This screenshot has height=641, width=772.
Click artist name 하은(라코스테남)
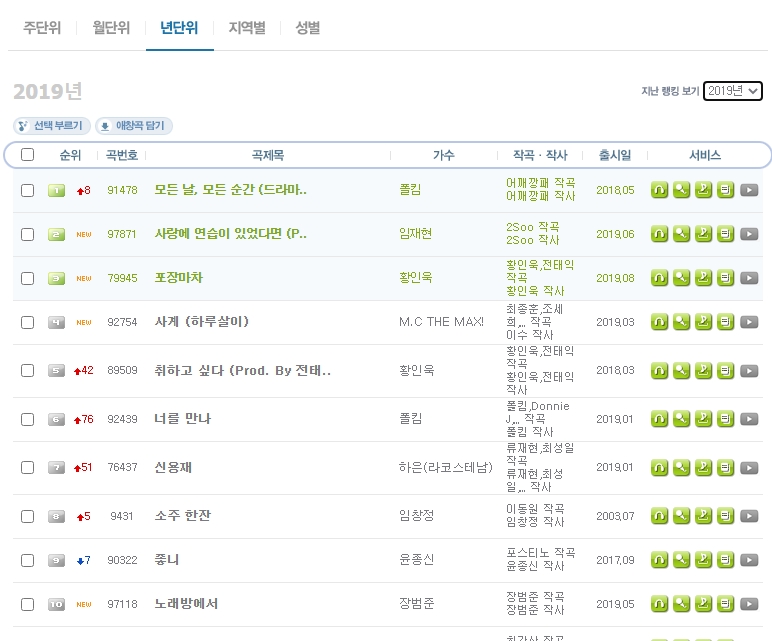pyautogui.click(x=446, y=467)
